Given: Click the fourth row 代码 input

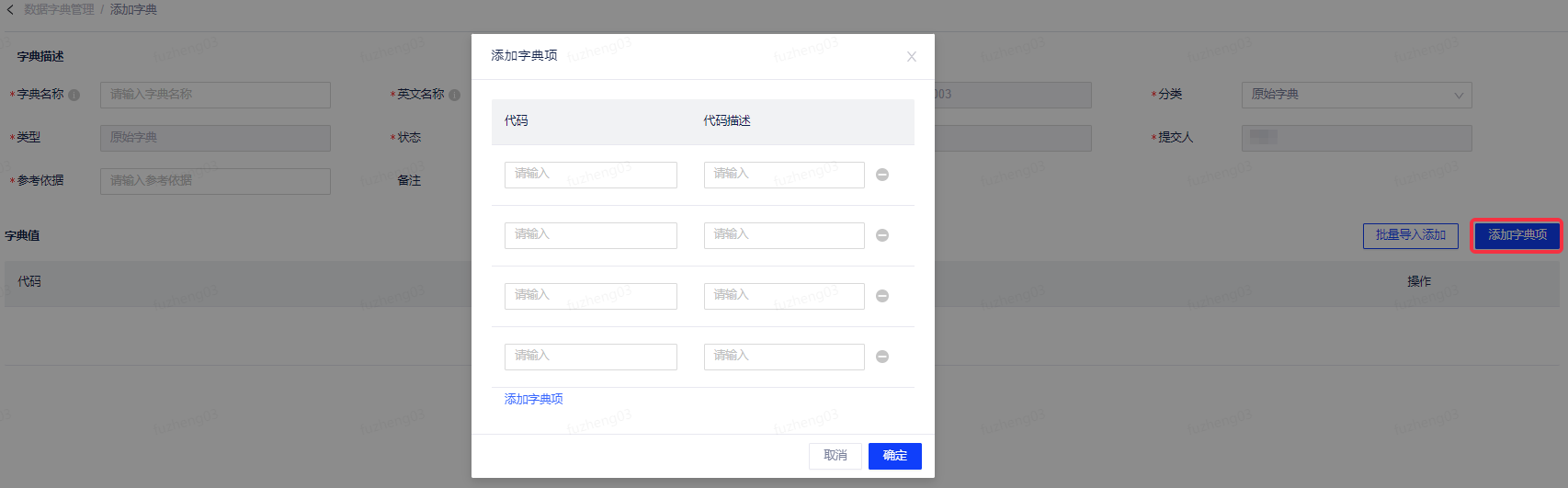Looking at the screenshot, I should click(x=591, y=357).
